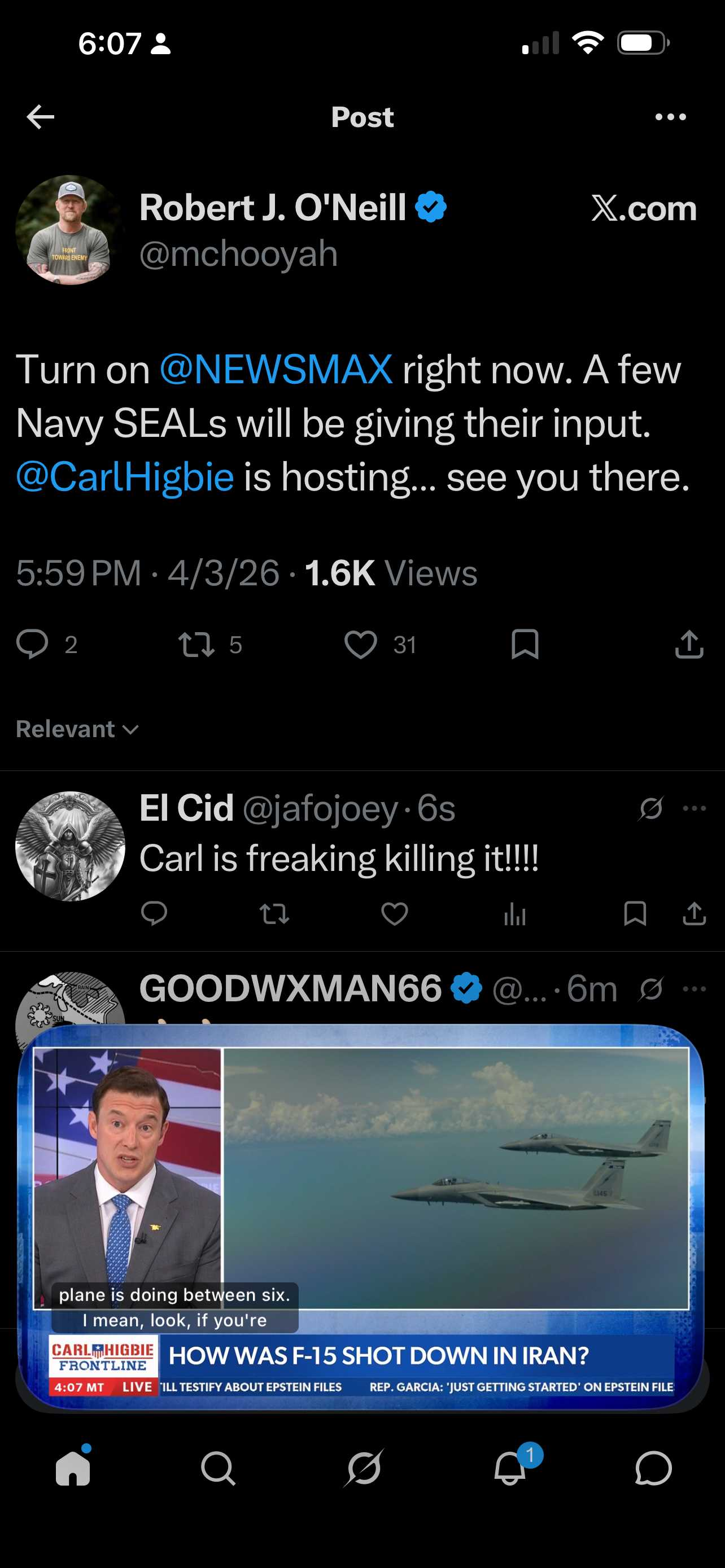Open the Grok icon on El Cid's reply

(650, 808)
